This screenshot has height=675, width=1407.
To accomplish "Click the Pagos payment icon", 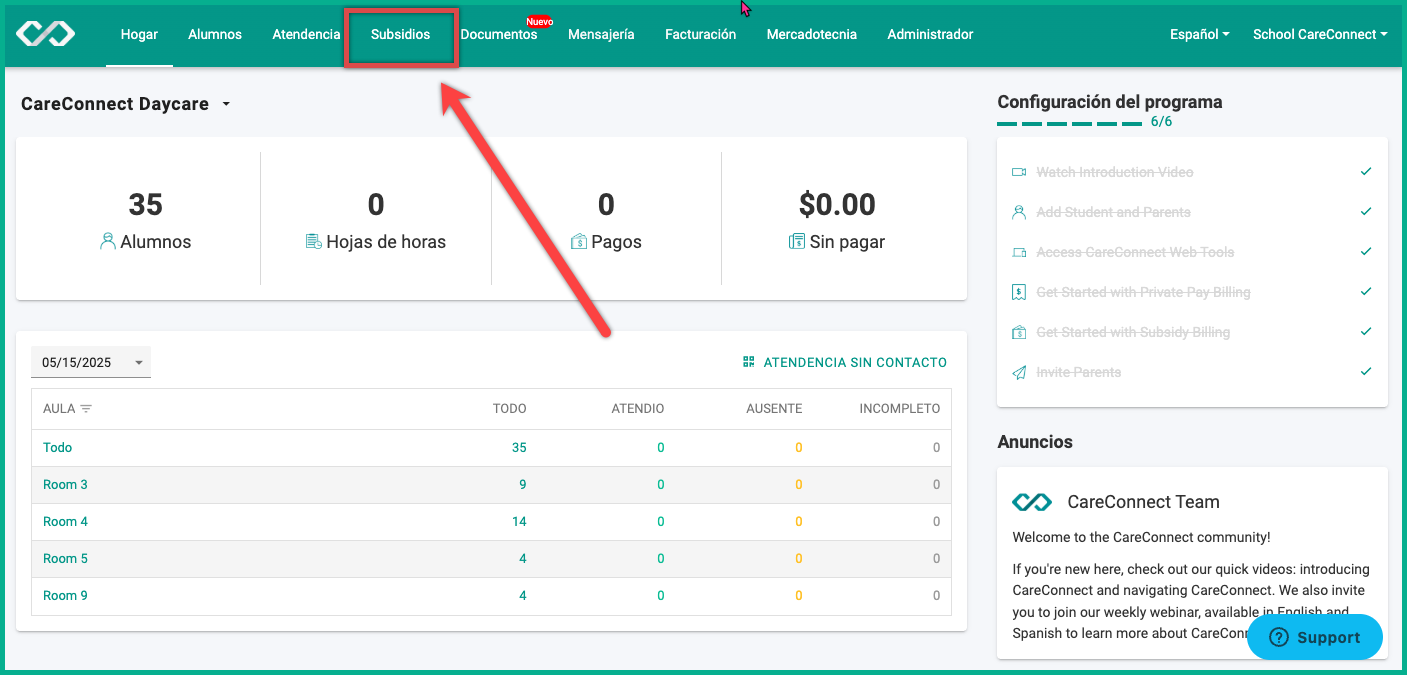I will [x=578, y=242].
